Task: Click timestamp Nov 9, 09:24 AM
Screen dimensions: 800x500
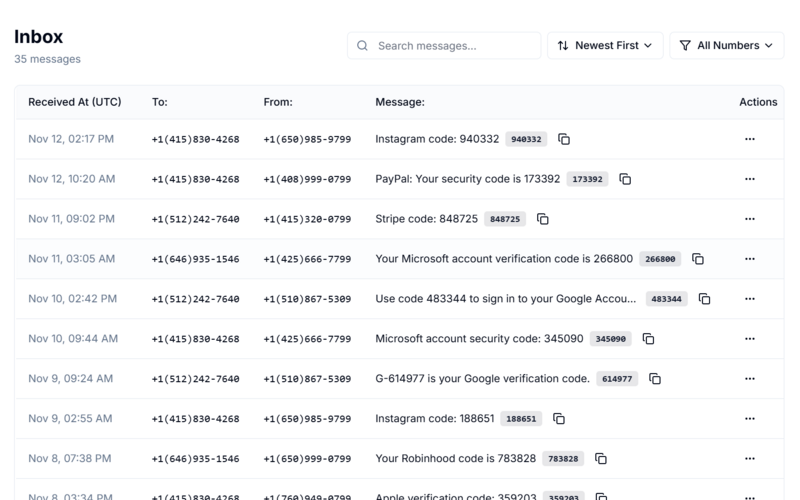Action: [70, 379]
